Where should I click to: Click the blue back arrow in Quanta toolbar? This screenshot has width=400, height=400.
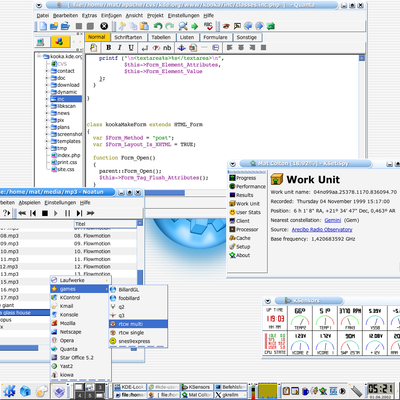point(248,26)
